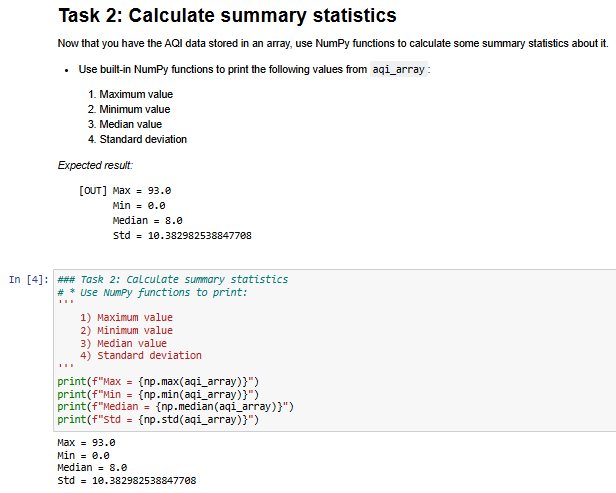Image resolution: width=616 pixels, height=493 pixels.
Task: Click list item '2. Minimum value'
Action: [129, 109]
